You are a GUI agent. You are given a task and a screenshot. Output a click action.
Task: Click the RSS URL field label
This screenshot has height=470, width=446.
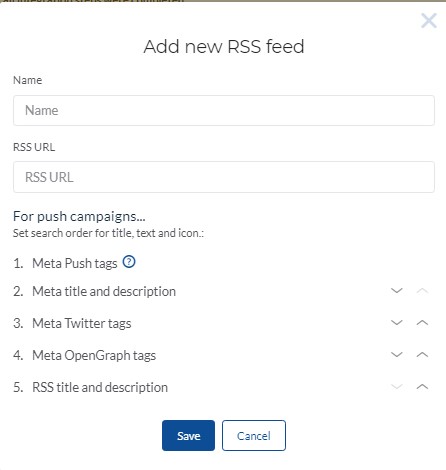[34, 147]
